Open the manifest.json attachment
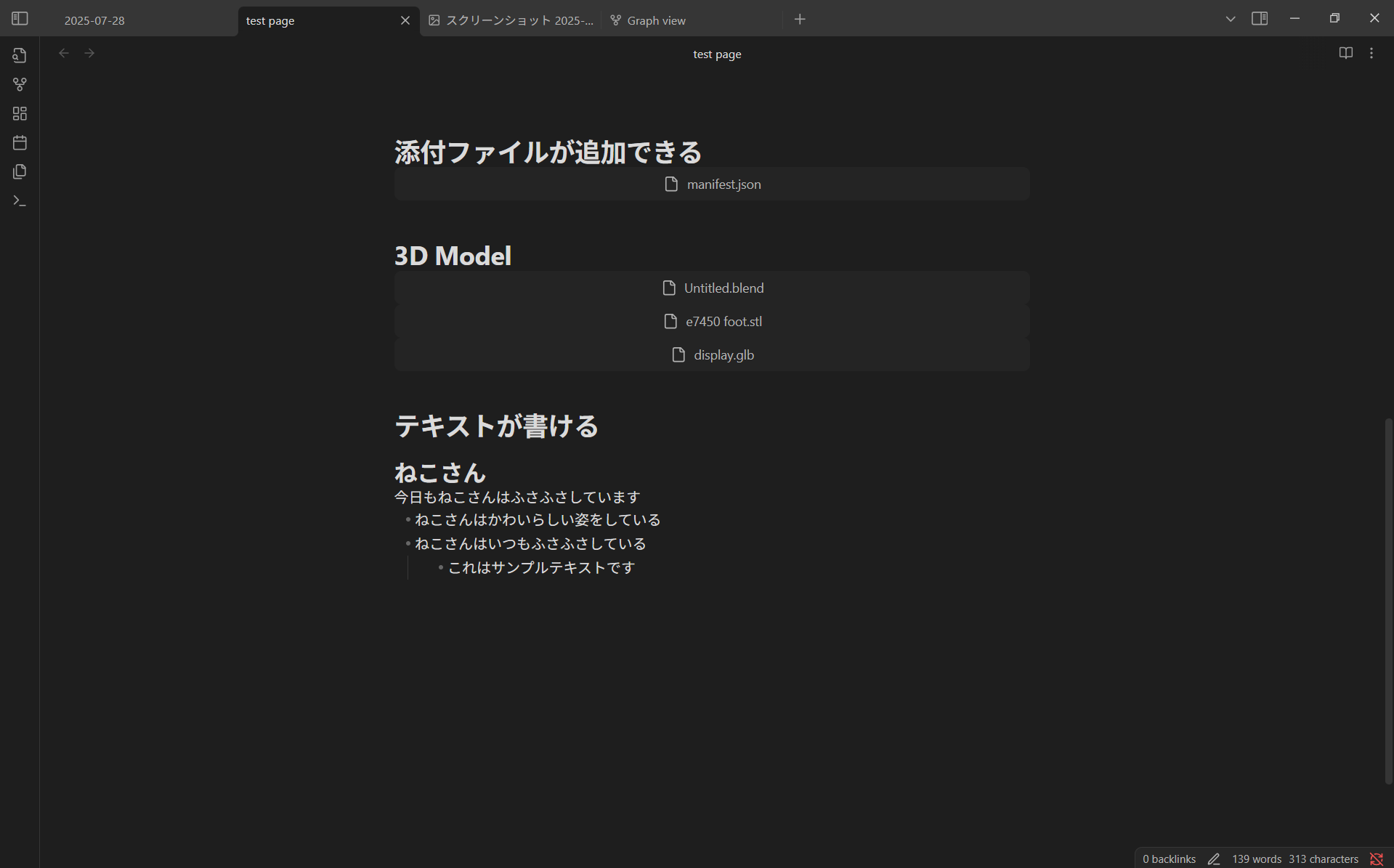This screenshot has width=1394, height=868. pyautogui.click(x=712, y=184)
